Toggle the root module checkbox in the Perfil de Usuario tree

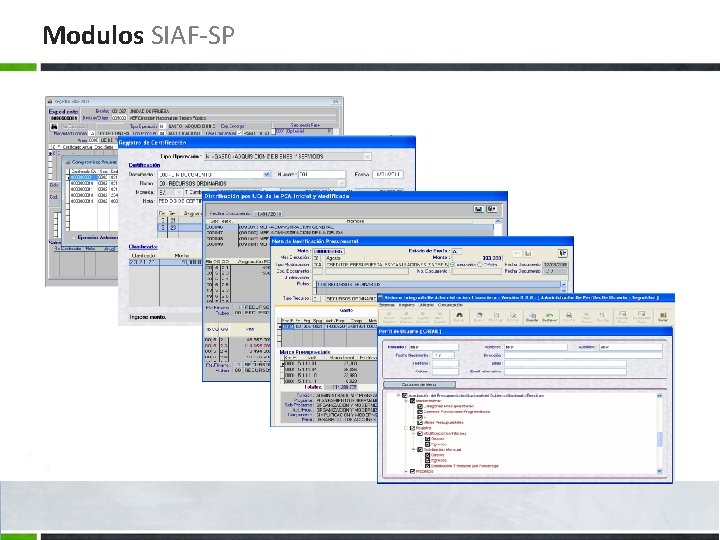click(x=405, y=395)
